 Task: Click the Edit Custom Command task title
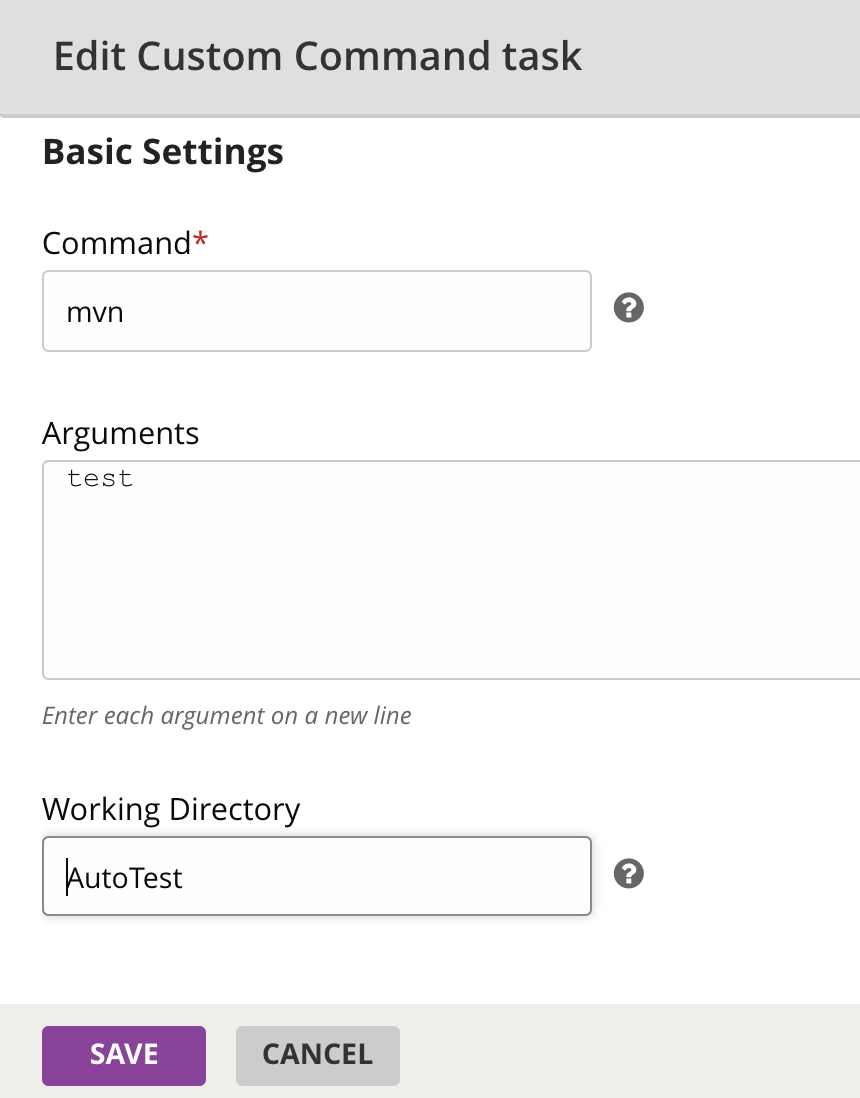[x=317, y=56]
